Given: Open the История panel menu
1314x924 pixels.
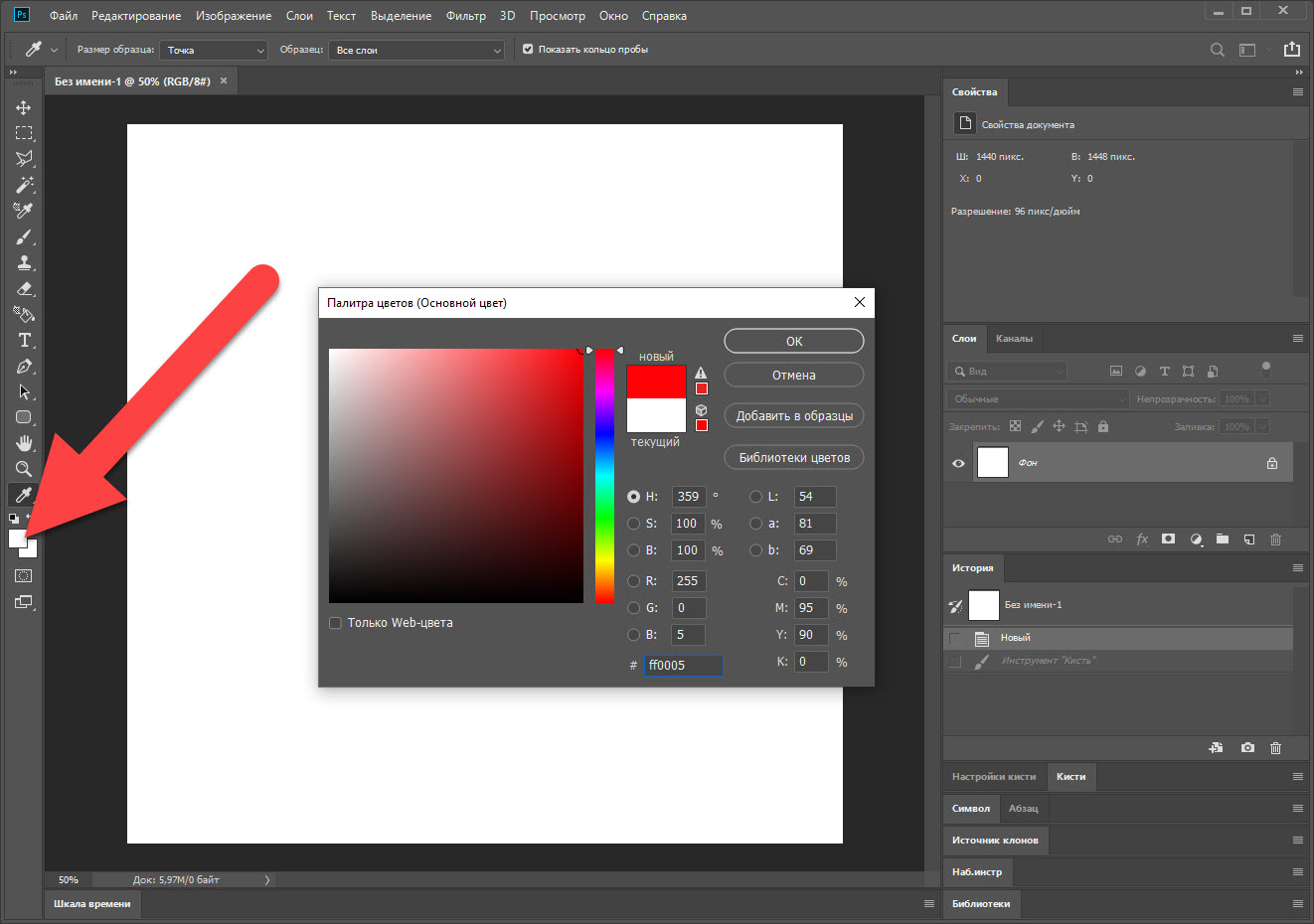Looking at the screenshot, I should pos(1297,568).
